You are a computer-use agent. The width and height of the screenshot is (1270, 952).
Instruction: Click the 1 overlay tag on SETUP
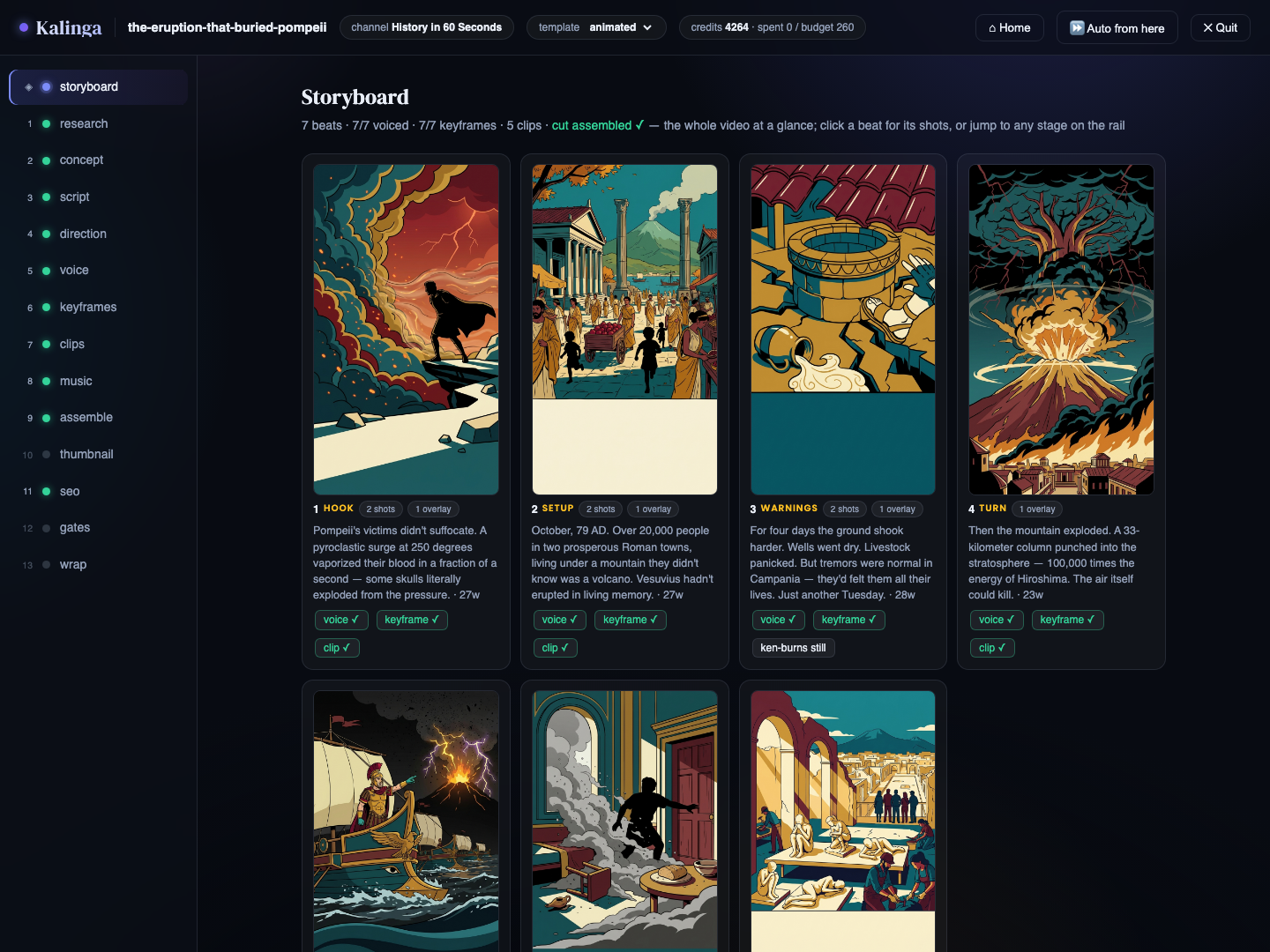(654, 509)
